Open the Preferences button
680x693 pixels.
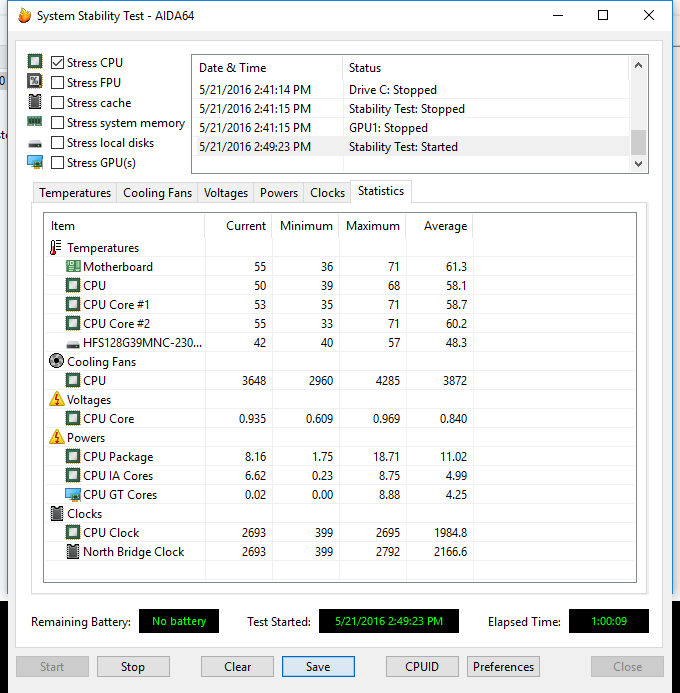click(503, 666)
